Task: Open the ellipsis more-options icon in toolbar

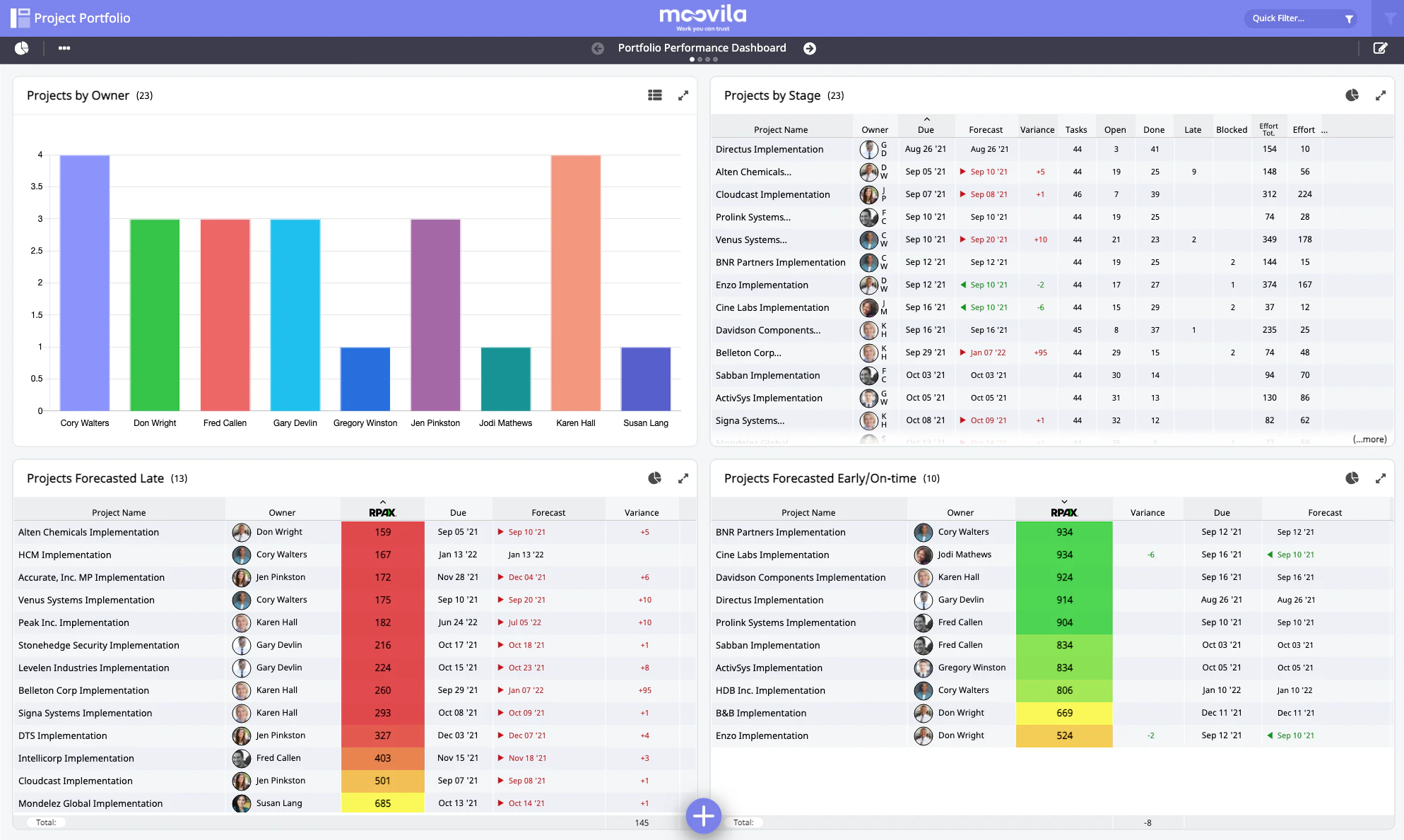Action: tap(64, 48)
